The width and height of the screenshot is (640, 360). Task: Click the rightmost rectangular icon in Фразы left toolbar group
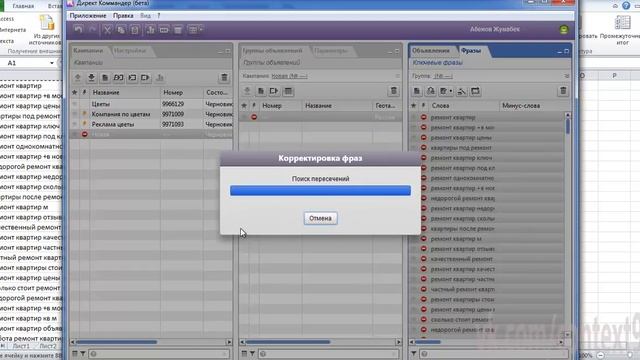point(475,91)
